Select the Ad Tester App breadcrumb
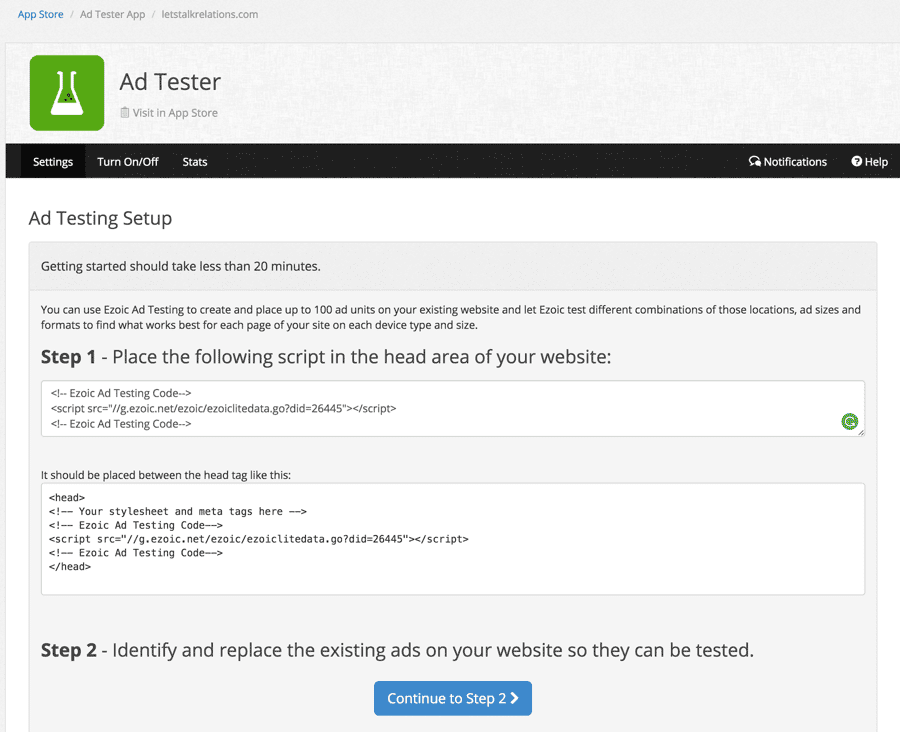 click(x=112, y=15)
